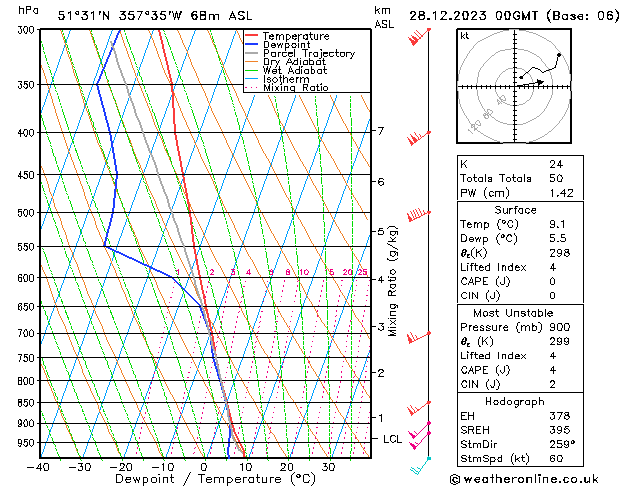Click the Dewpoint / Temperature axis title
Image resolution: width=629 pixels, height=486 pixels.
point(215,479)
